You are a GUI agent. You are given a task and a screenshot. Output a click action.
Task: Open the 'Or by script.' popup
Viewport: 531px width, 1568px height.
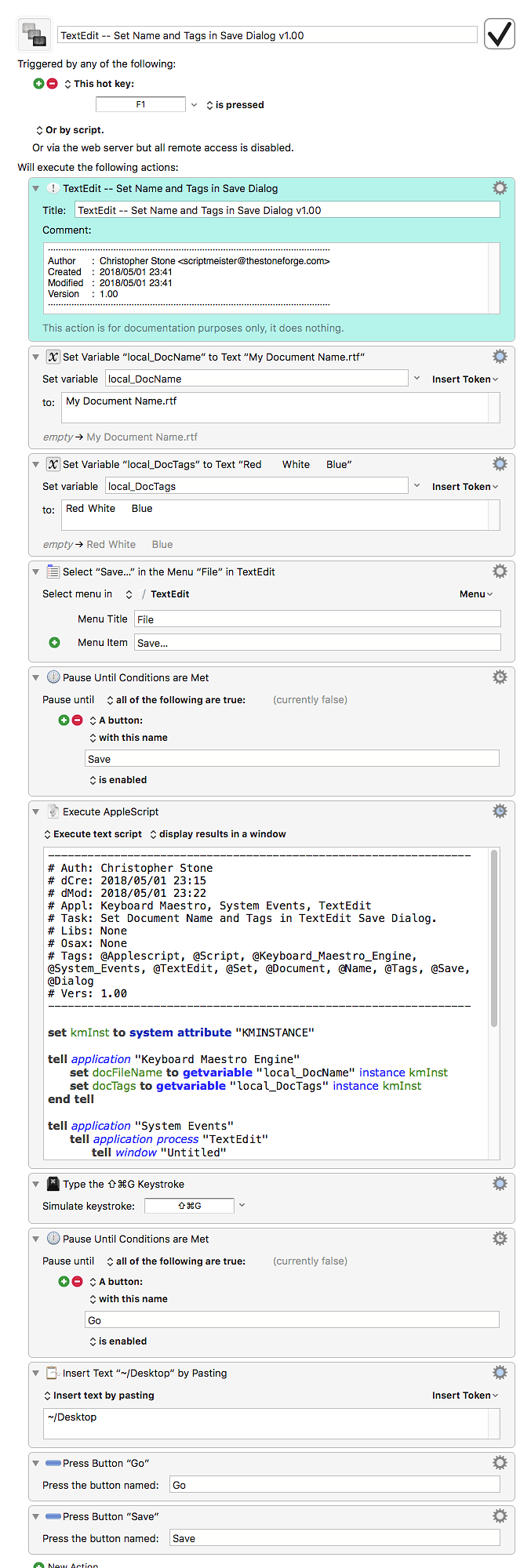(70, 130)
